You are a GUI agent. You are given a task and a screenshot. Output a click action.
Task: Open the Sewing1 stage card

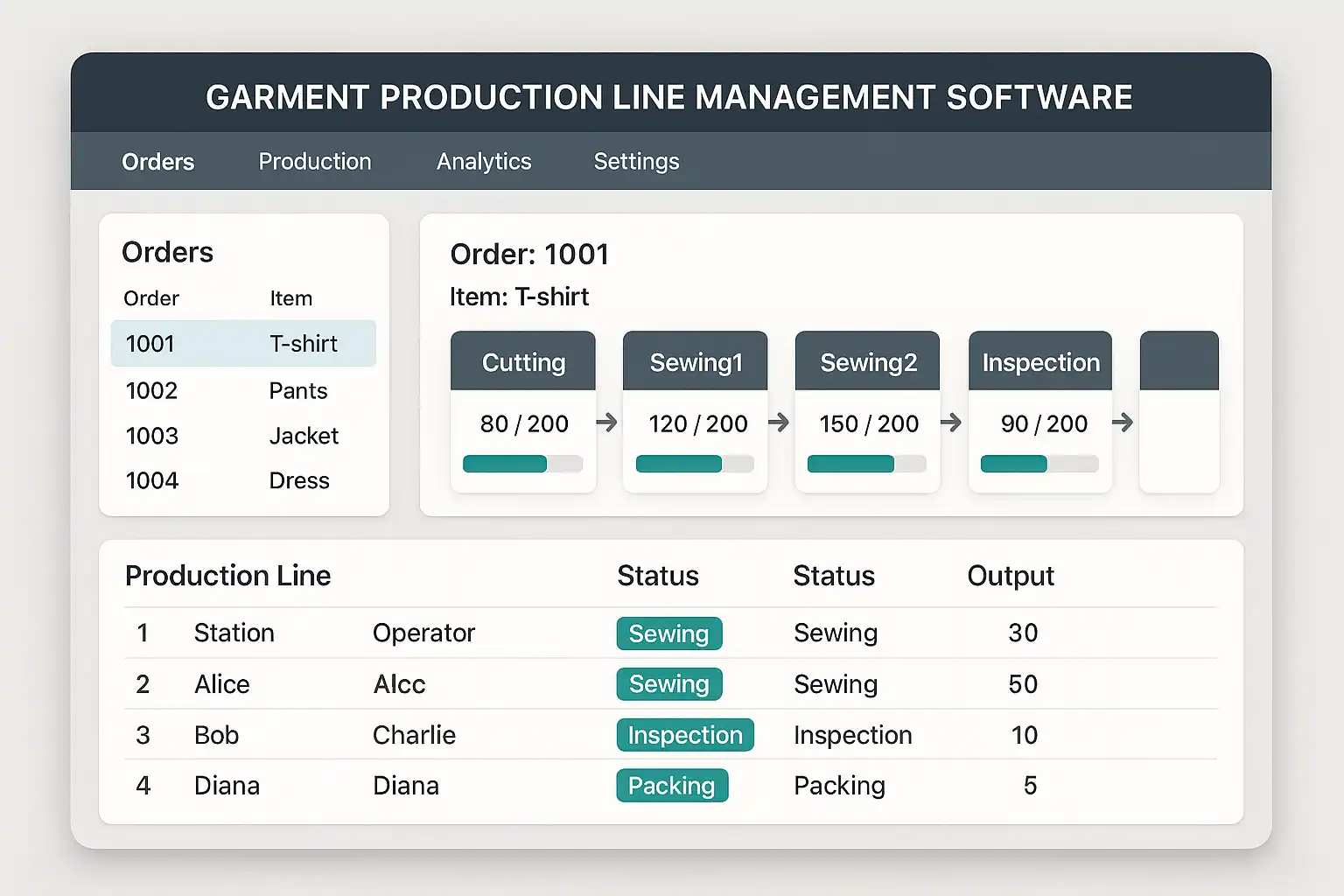(696, 362)
